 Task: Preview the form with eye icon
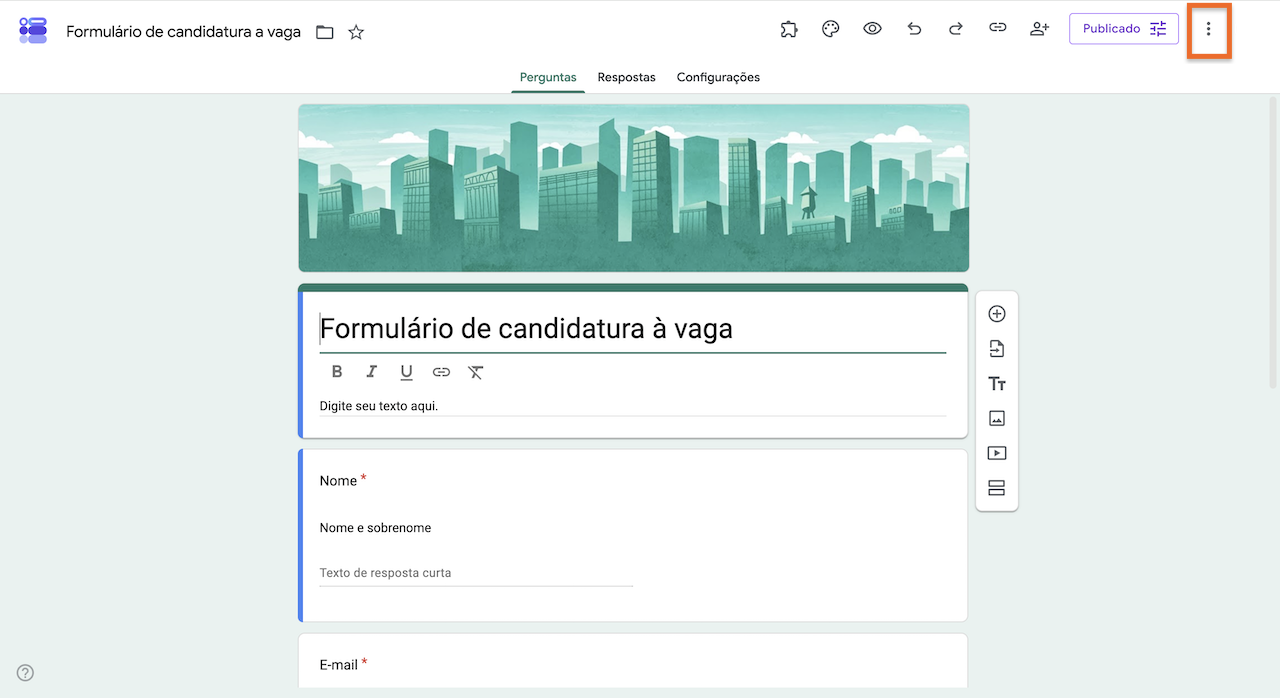point(872,29)
